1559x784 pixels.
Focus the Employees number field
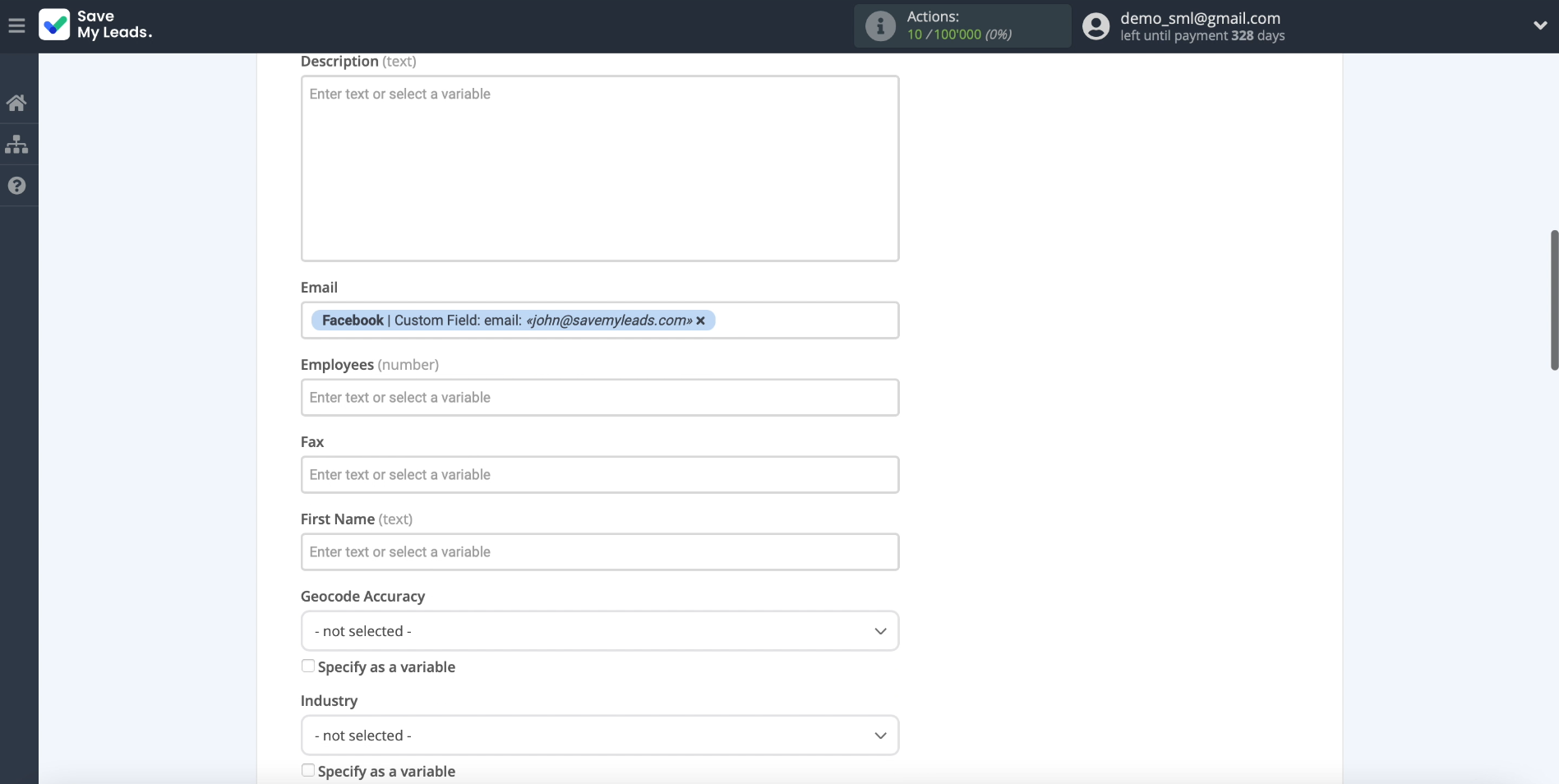click(x=599, y=398)
